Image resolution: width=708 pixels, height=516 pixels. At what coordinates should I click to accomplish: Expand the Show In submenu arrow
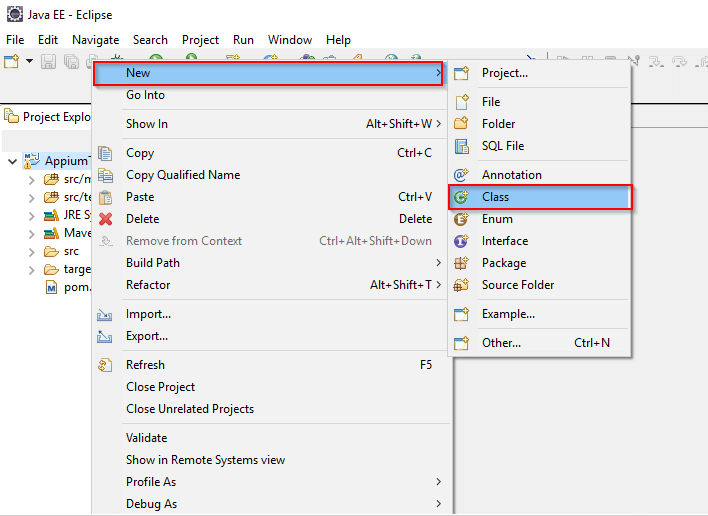click(x=439, y=124)
